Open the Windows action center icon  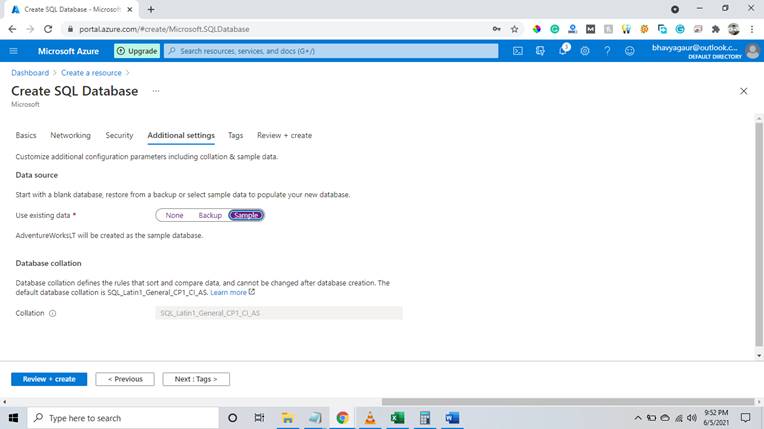pyautogui.click(x=745, y=418)
